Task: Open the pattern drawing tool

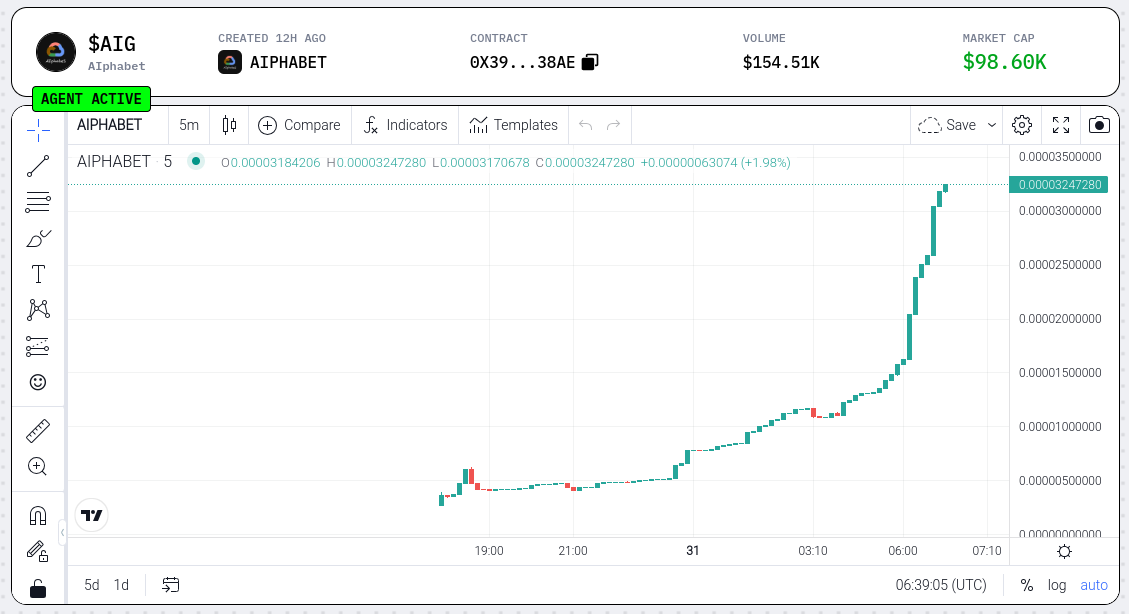Action: (38, 310)
